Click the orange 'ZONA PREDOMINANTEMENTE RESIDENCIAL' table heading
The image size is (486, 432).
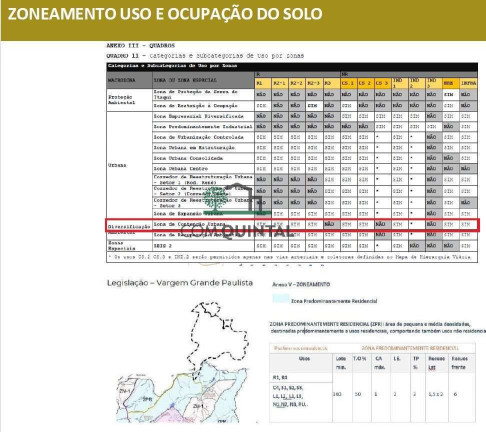pyautogui.click(x=410, y=348)
